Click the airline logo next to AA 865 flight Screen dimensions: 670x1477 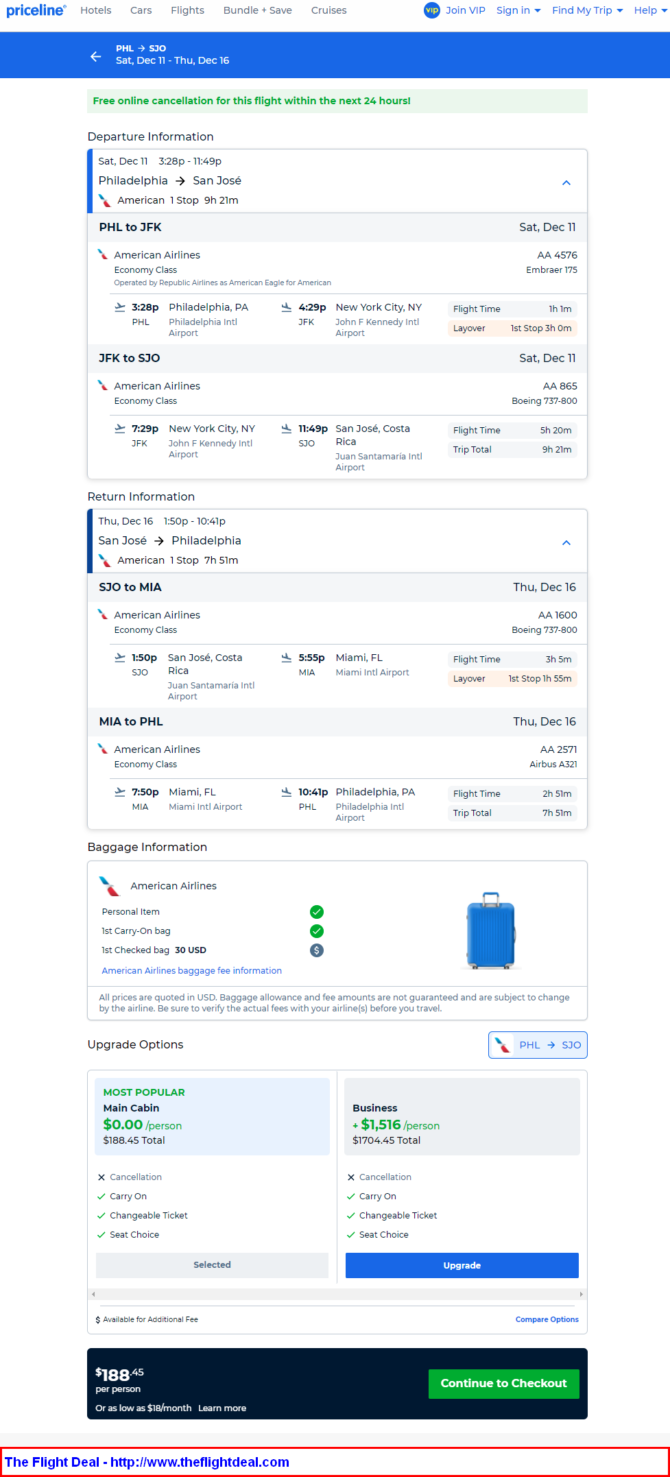click(x=102, y=385)
